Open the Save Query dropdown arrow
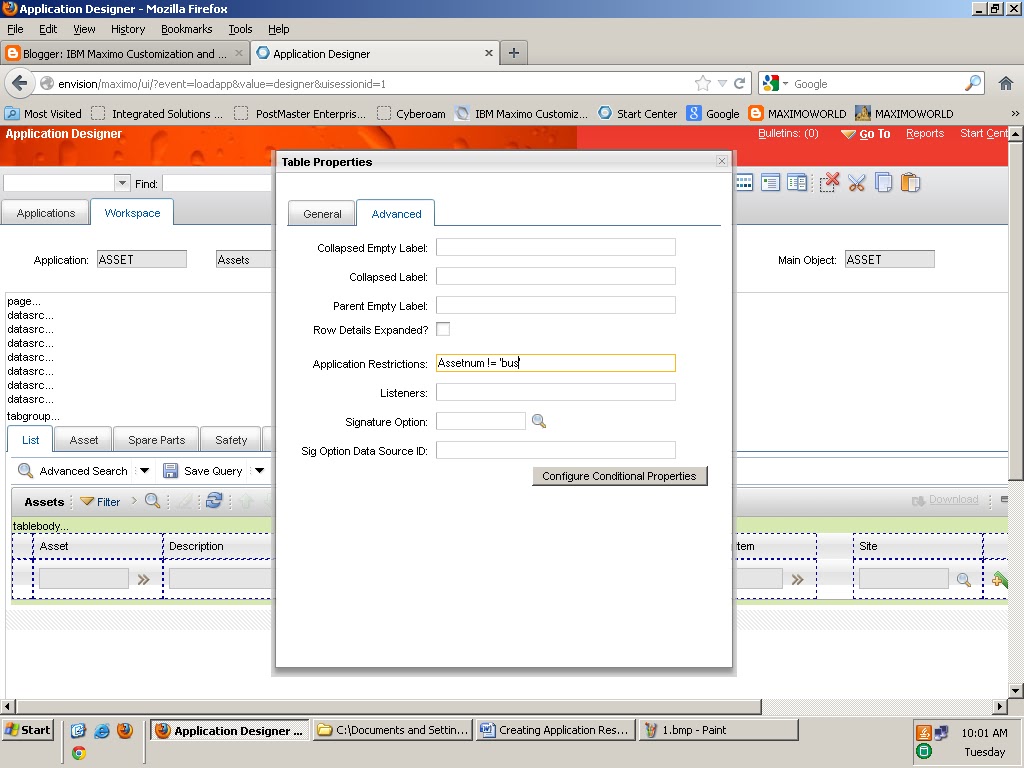Image resolution: width=1024 pixels, height=768 pixels. 259,470
